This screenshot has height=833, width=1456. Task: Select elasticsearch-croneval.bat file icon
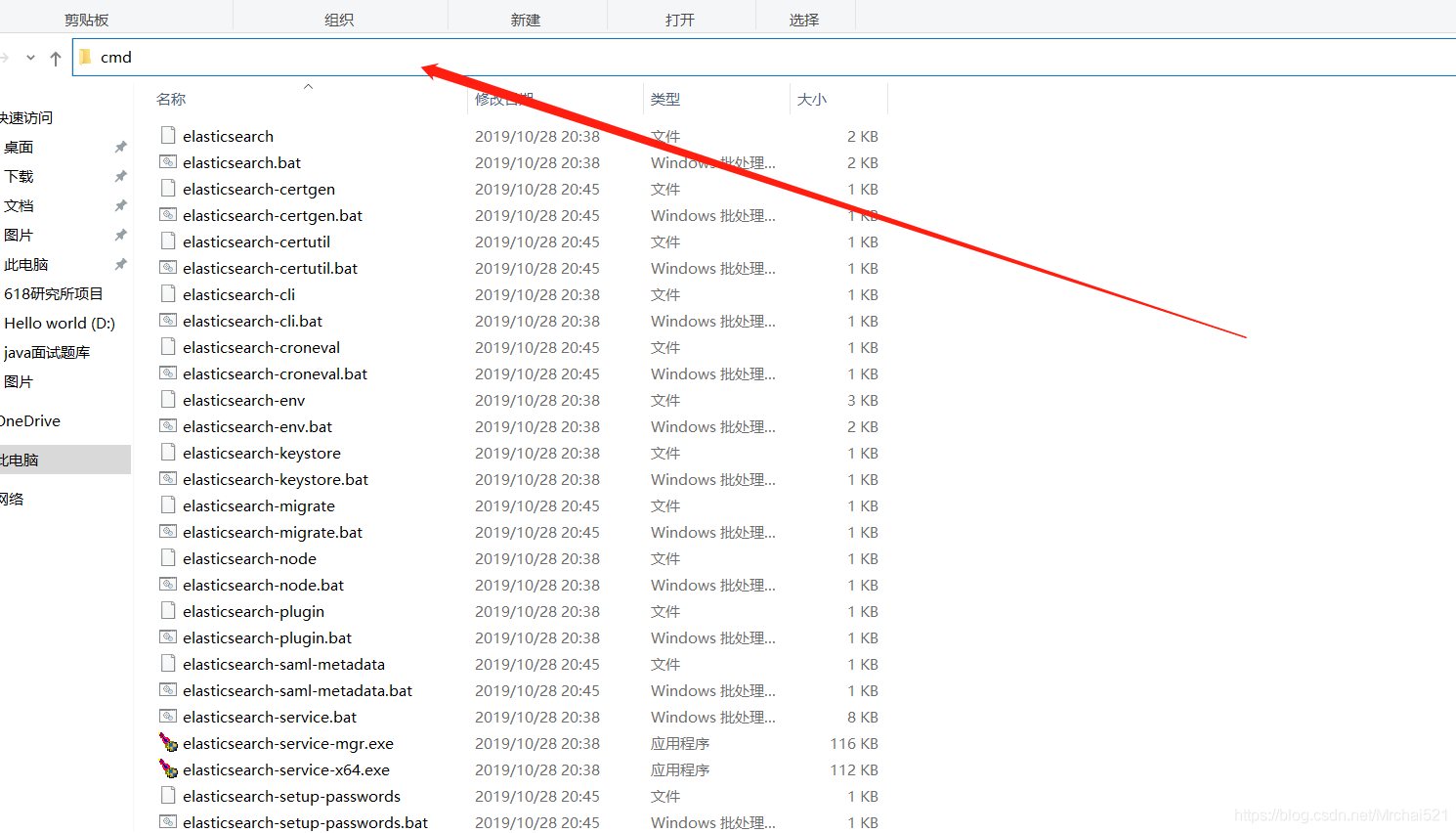[168, 373]
